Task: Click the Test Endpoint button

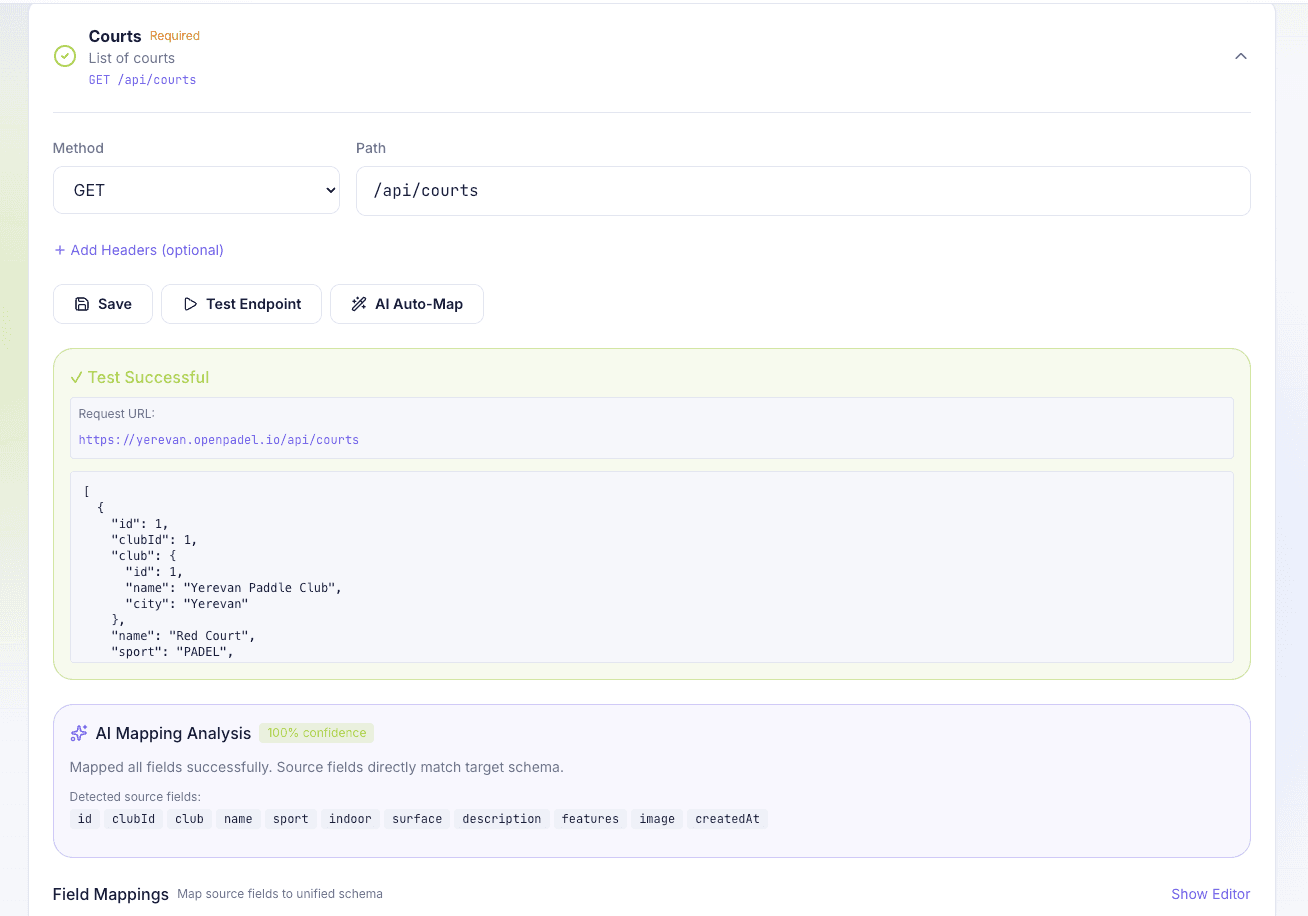Action: click(242, 304)
